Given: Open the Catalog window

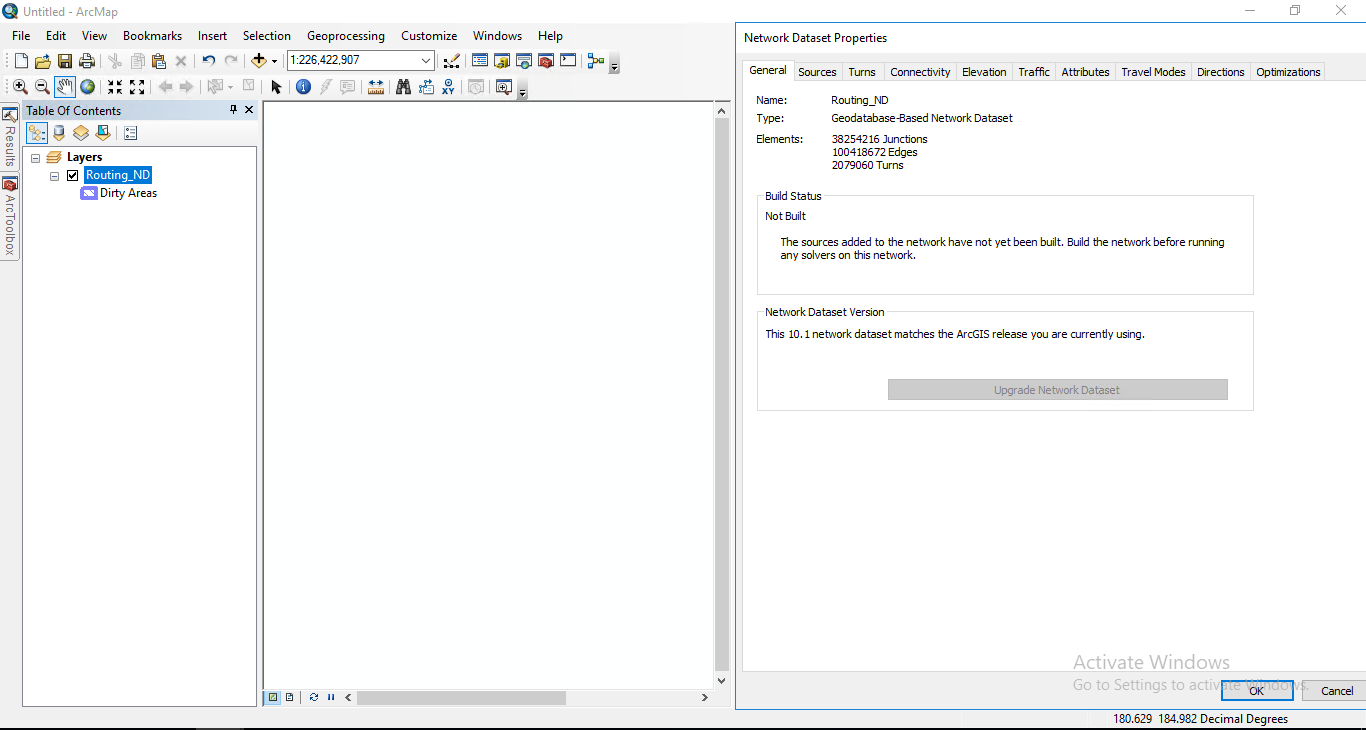Looking at the screenshot, I should (502, 61).
